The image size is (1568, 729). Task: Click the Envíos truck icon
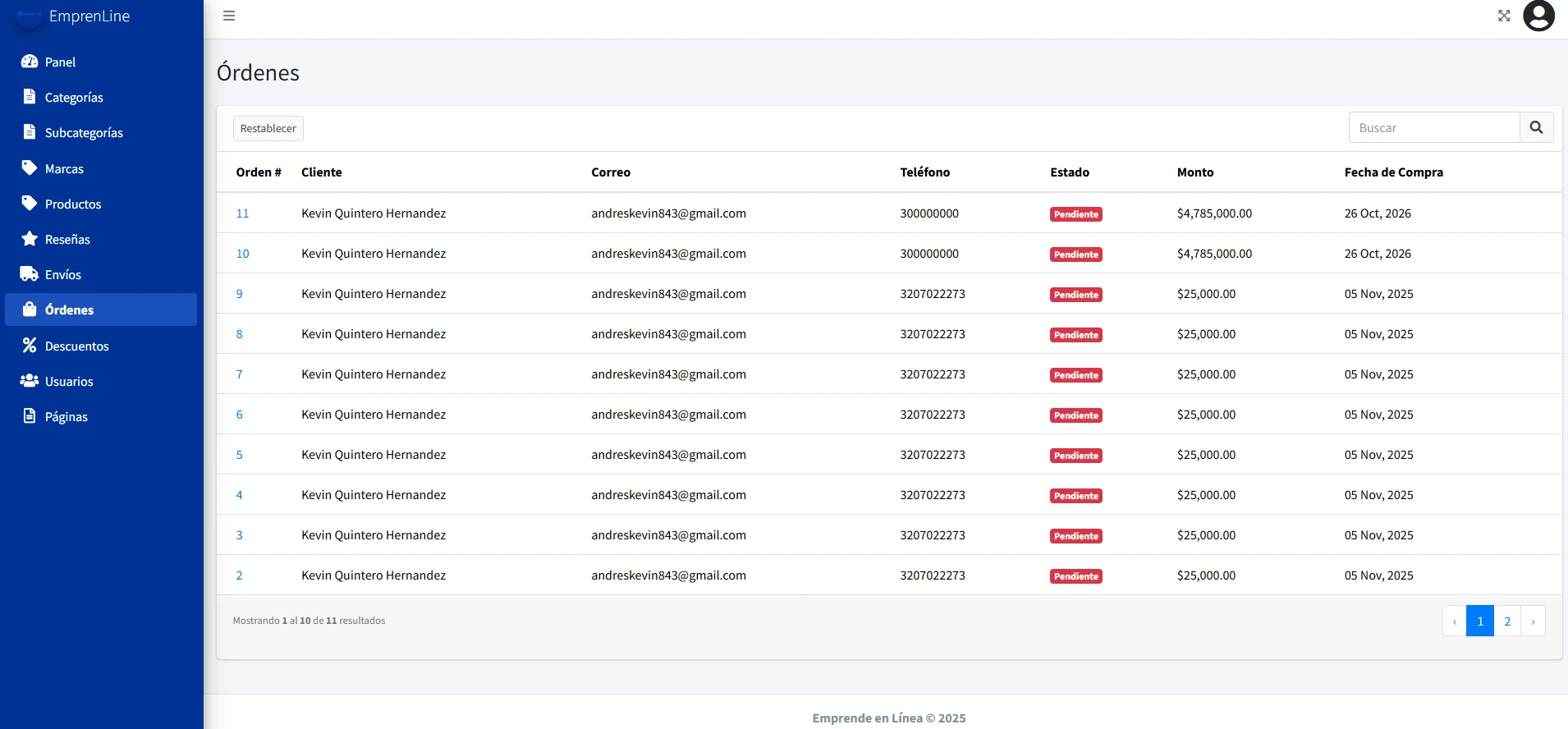(30, 274)
